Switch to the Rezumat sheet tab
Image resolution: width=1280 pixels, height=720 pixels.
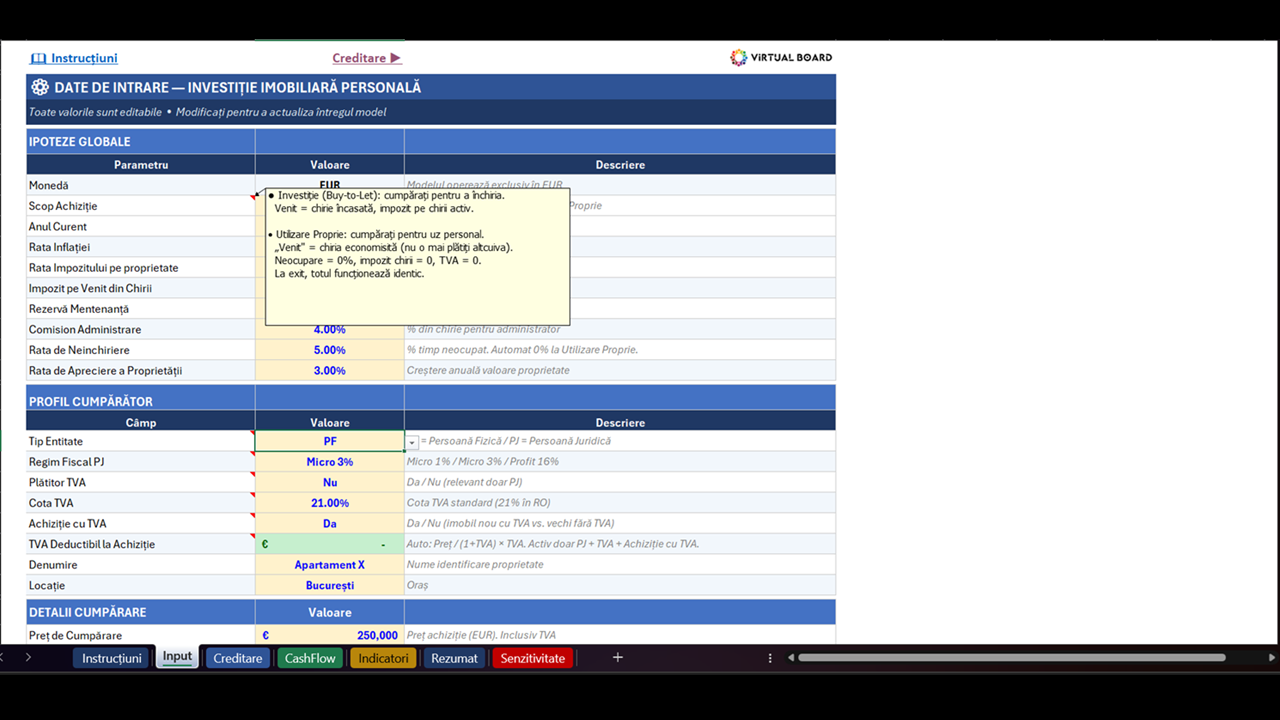454,658
